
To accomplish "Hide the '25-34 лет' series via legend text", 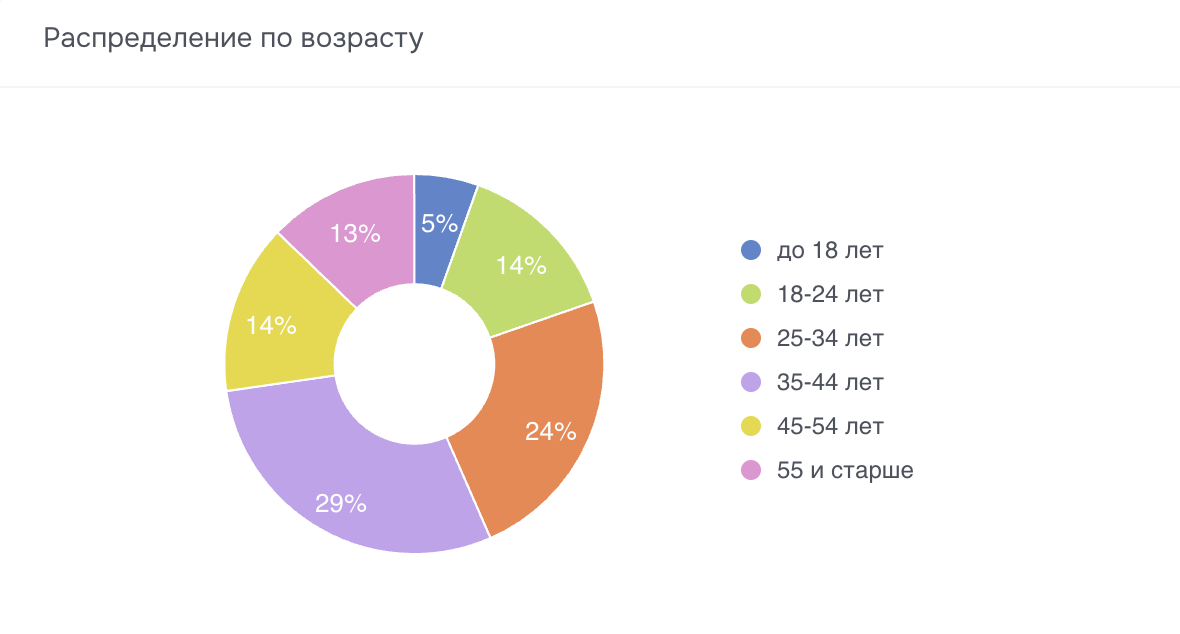I will coord(830,338).
